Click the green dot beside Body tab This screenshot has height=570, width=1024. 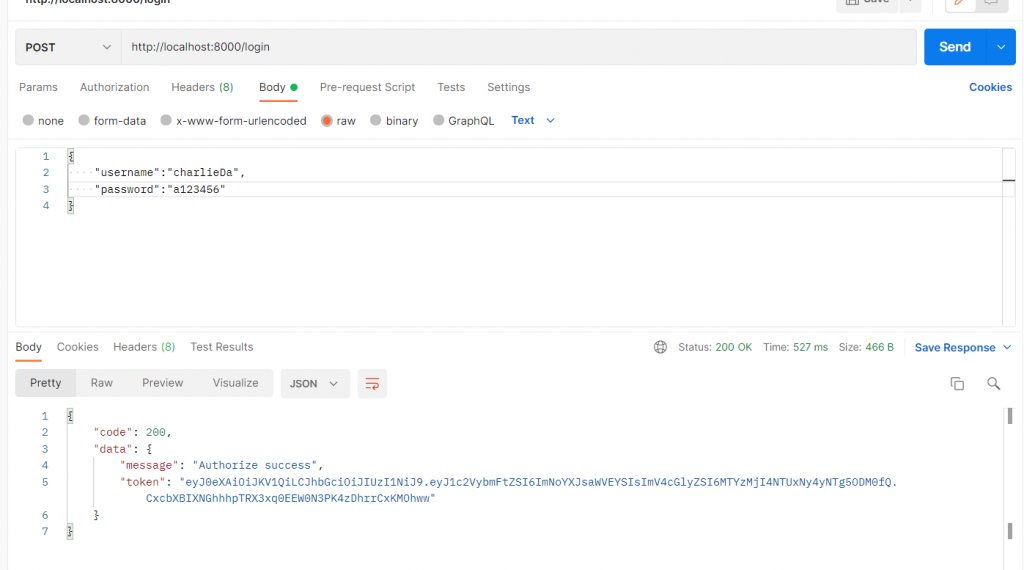[294, 87]
